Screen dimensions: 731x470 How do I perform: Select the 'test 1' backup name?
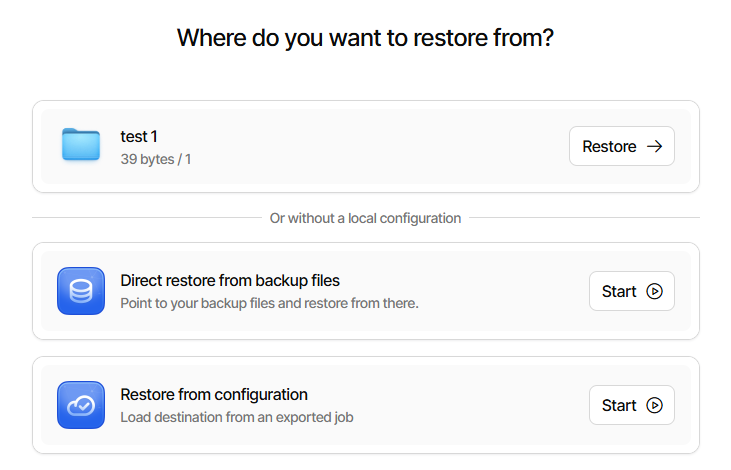click(x=139, y=137)
